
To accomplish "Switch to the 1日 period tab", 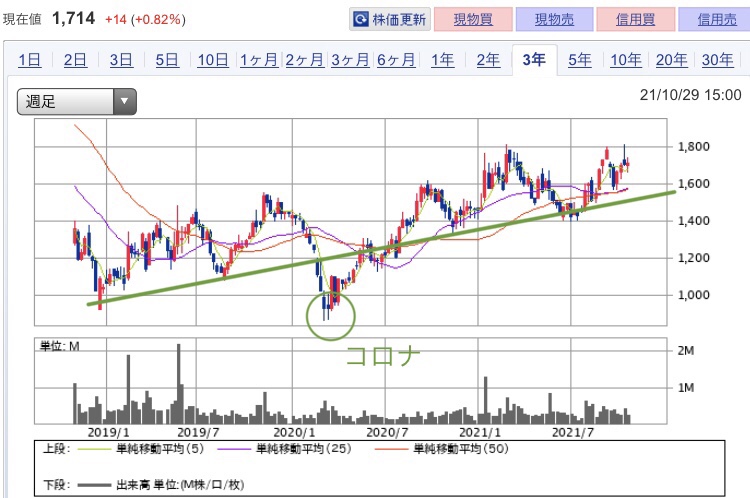I will pyautogui.click(x=30, y=60).
